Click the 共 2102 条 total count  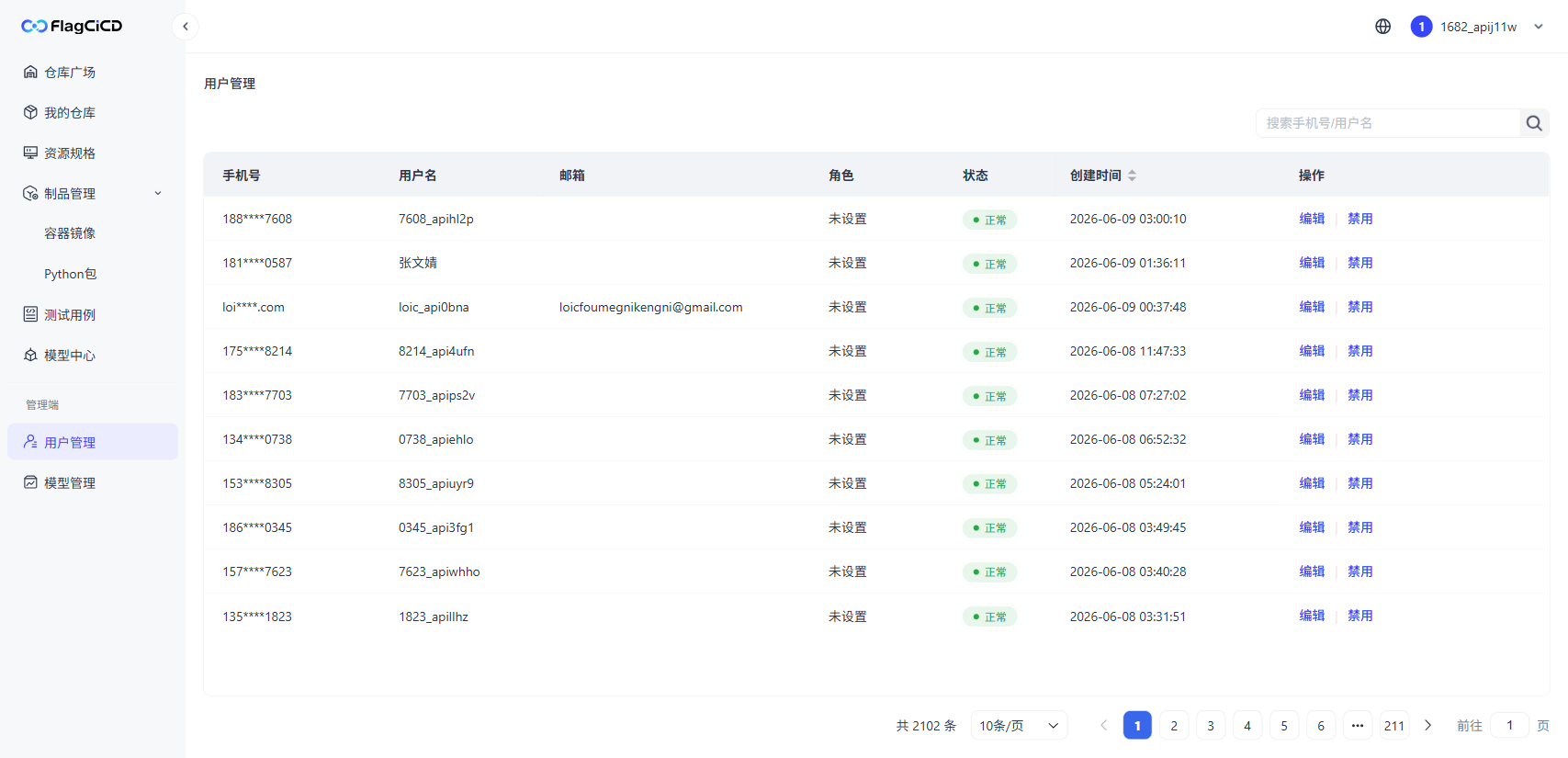pyautogui.click(x=926, y=726)
